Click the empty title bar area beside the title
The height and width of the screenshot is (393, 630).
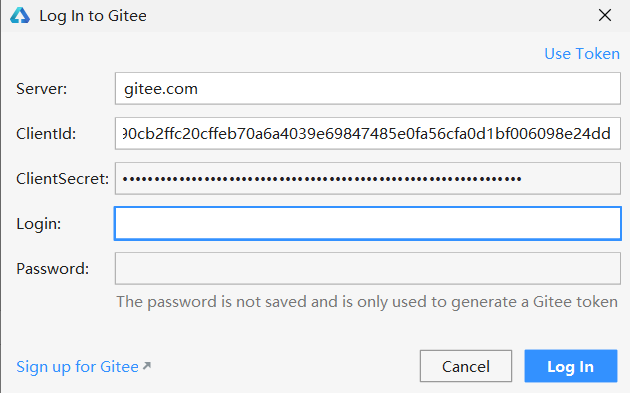point(370,16)
